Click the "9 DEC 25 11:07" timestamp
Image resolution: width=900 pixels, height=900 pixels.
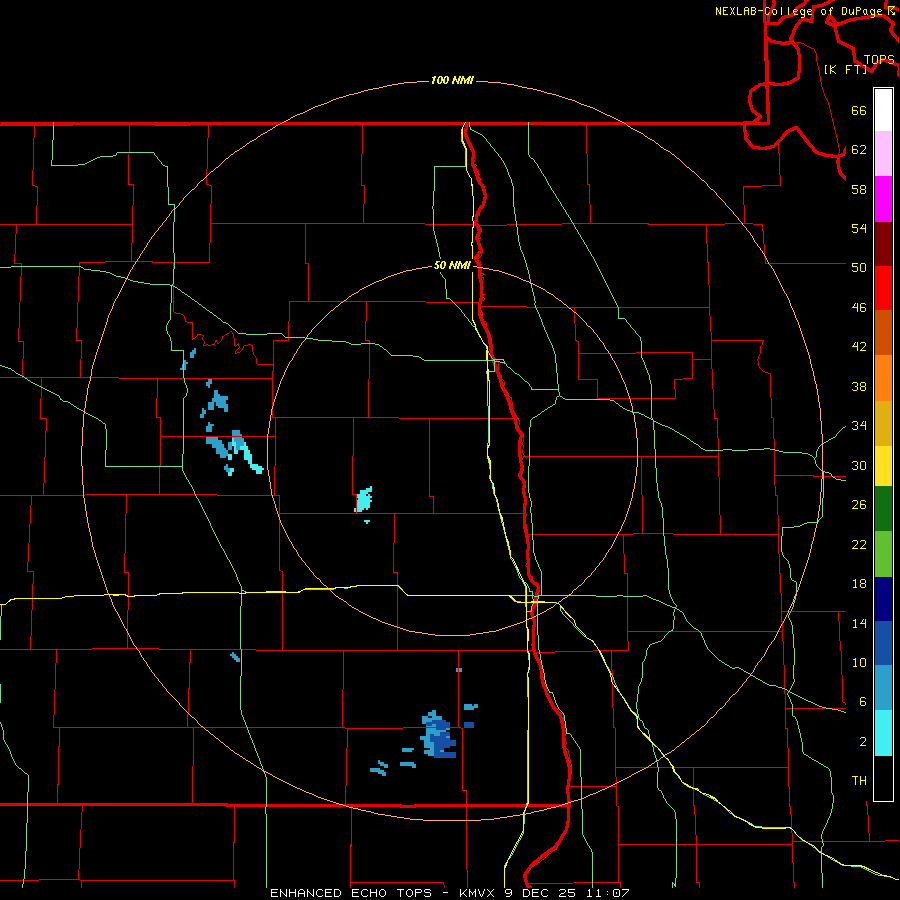(x=567, y=893)
